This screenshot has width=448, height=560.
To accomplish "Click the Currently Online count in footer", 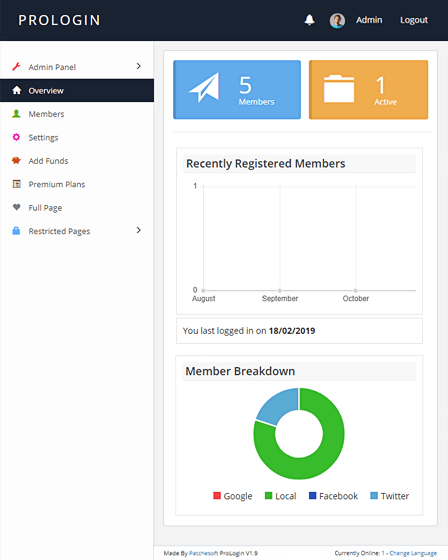I will [x=383, y=553].
